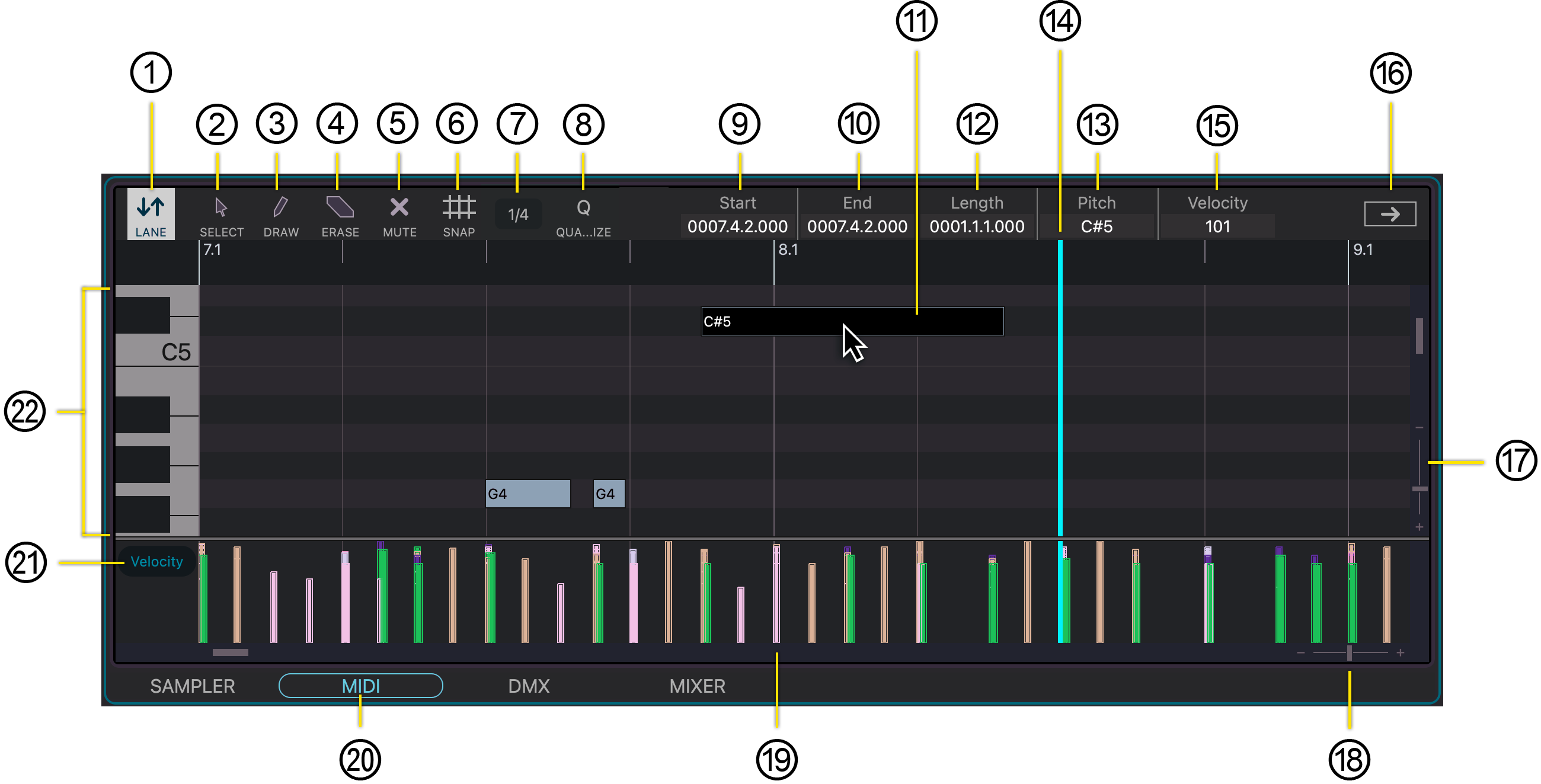1541x784 pixels.
Task: Click the LANE up-down arrows icon
Action: 151,207
